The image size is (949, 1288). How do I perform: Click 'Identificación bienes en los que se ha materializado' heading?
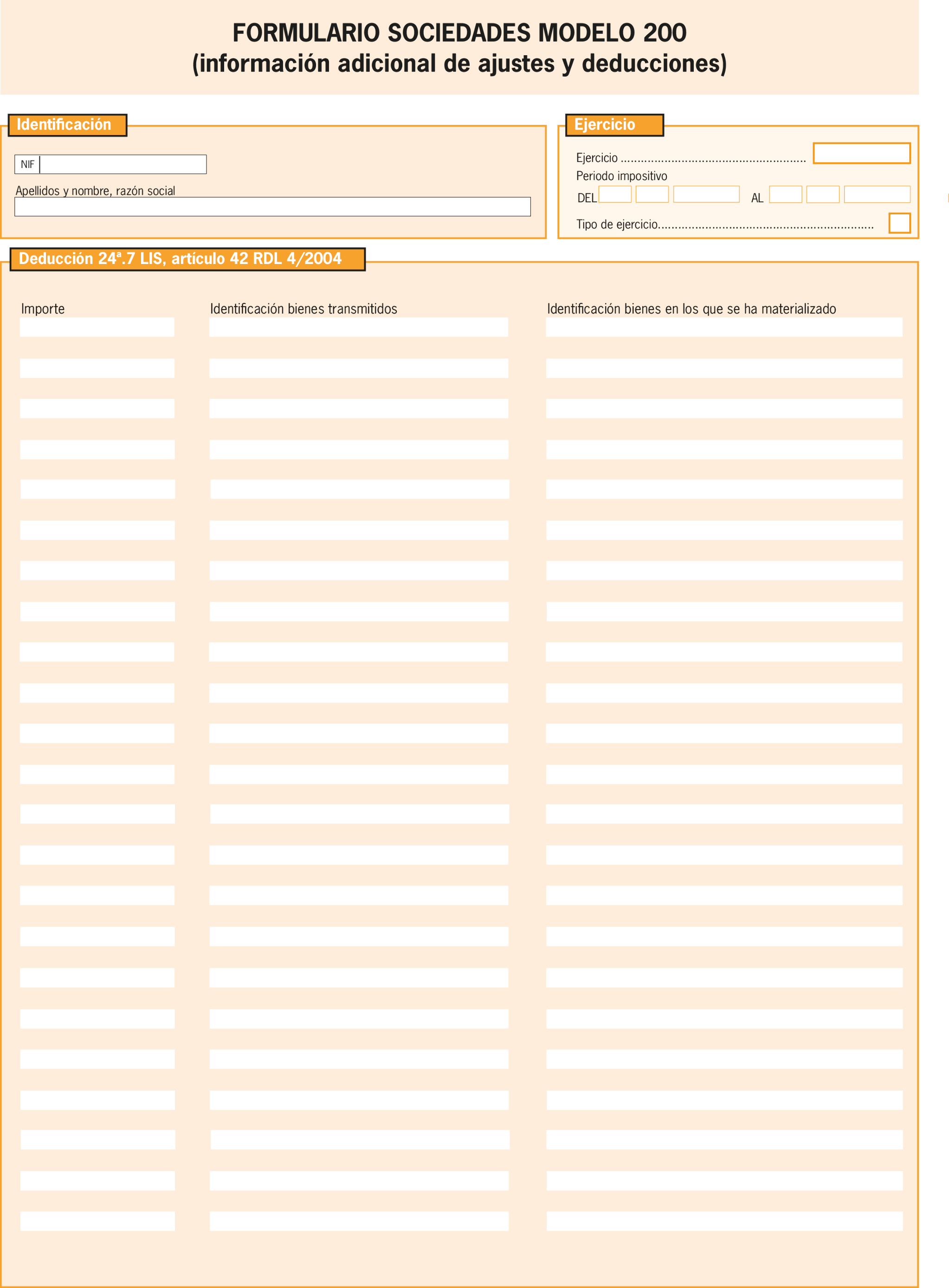tap(691, 309)
